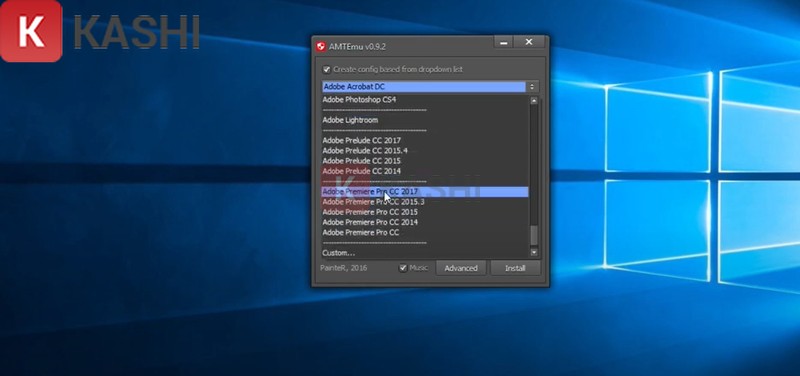800x376 pixels.
Task: Click the Install button
Action: pos(515,268)
